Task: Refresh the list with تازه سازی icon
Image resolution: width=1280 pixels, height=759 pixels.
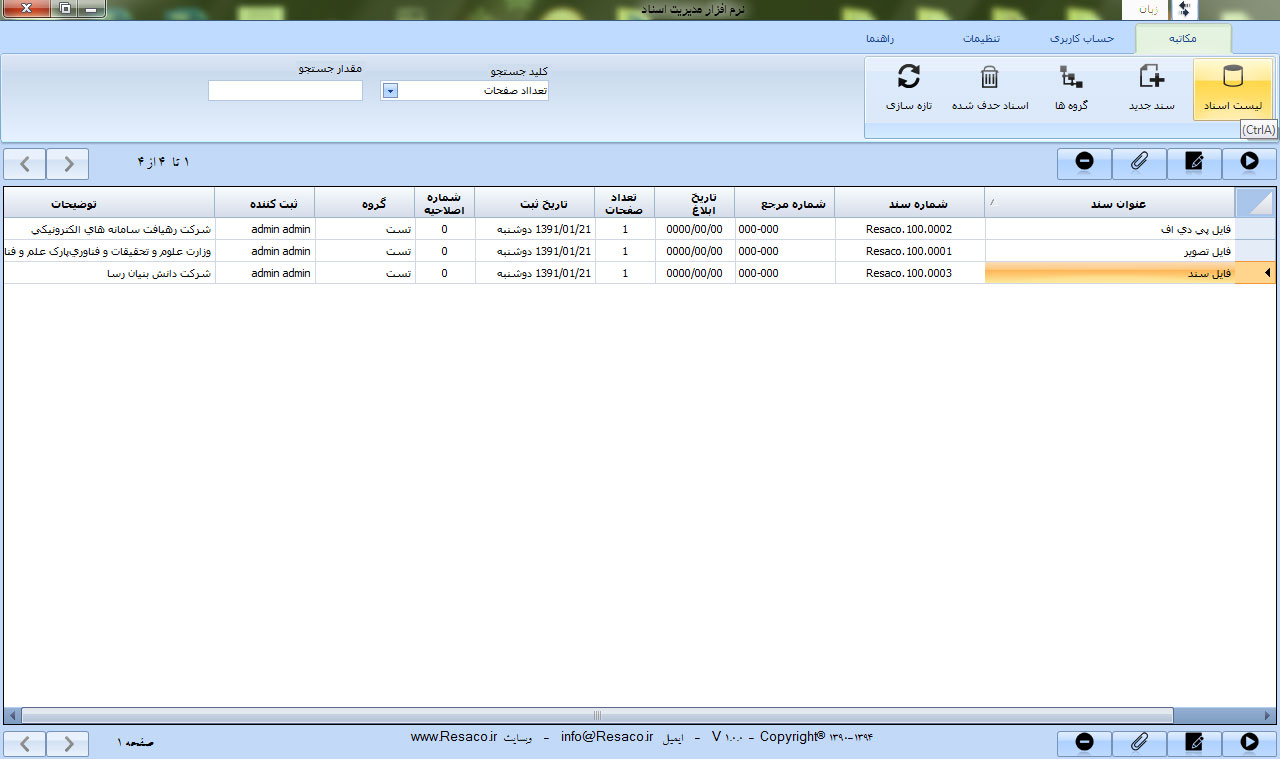Action: pos(908,88)
